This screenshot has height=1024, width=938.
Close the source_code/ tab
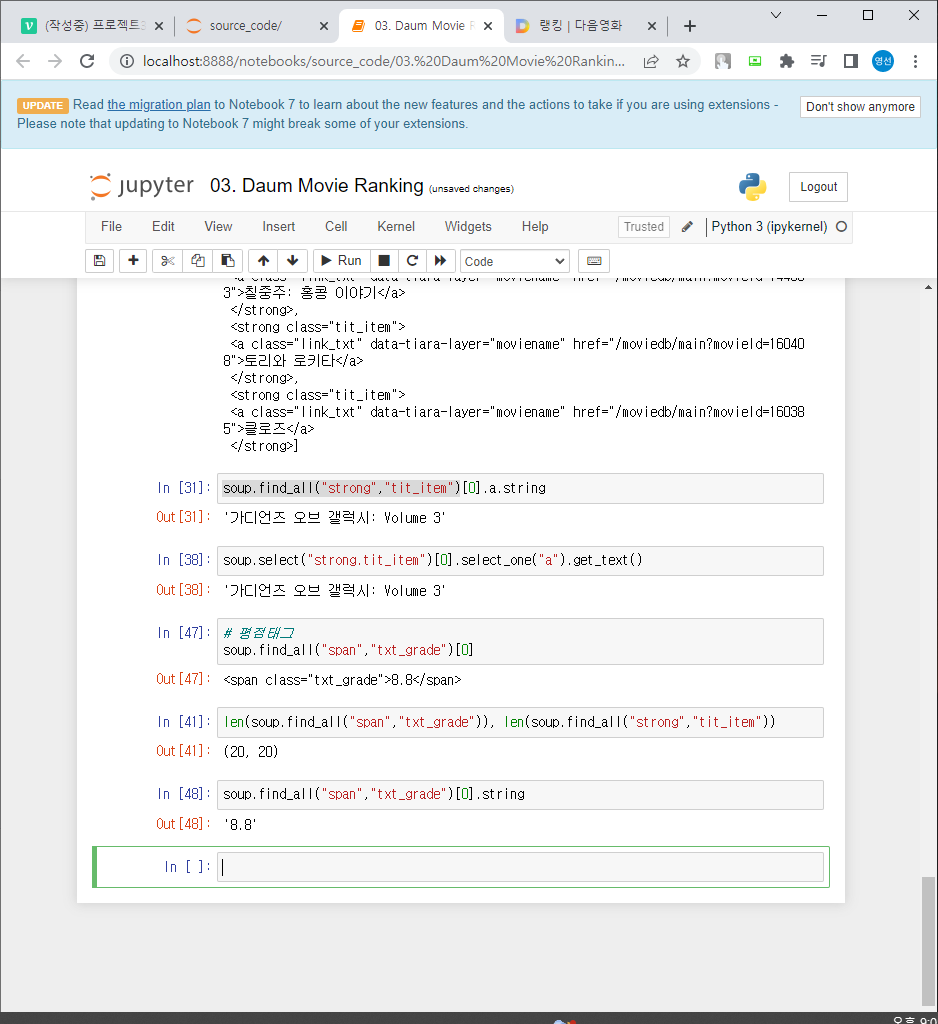[x=324, y=26]
